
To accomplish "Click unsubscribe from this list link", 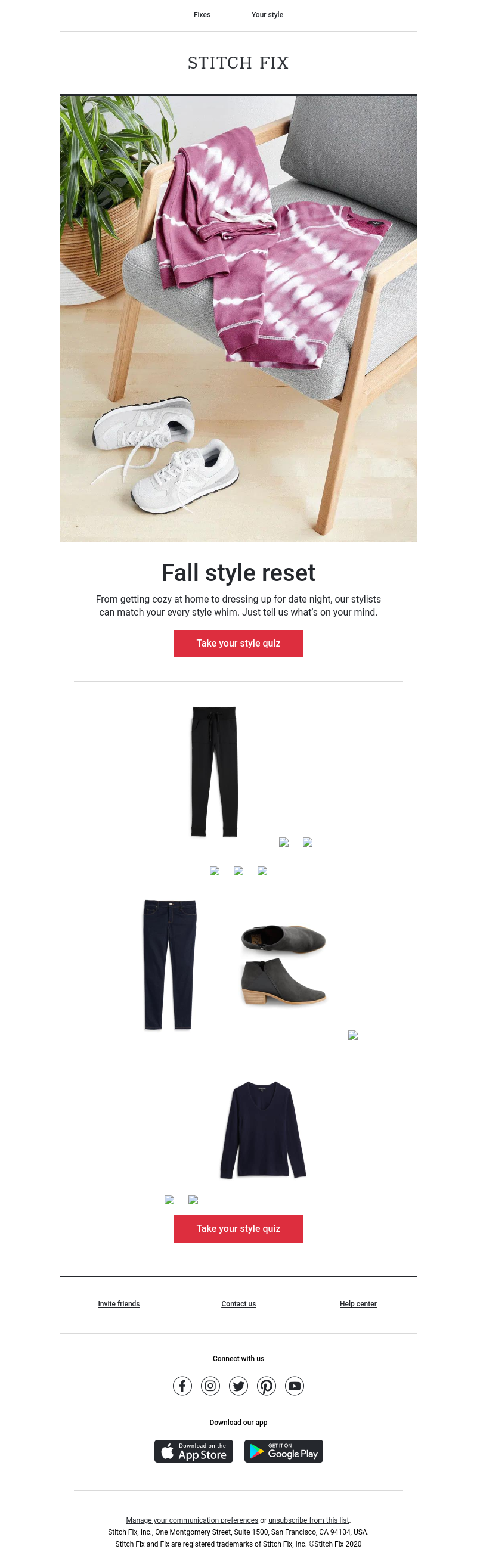I will [x=309, y=1520].
